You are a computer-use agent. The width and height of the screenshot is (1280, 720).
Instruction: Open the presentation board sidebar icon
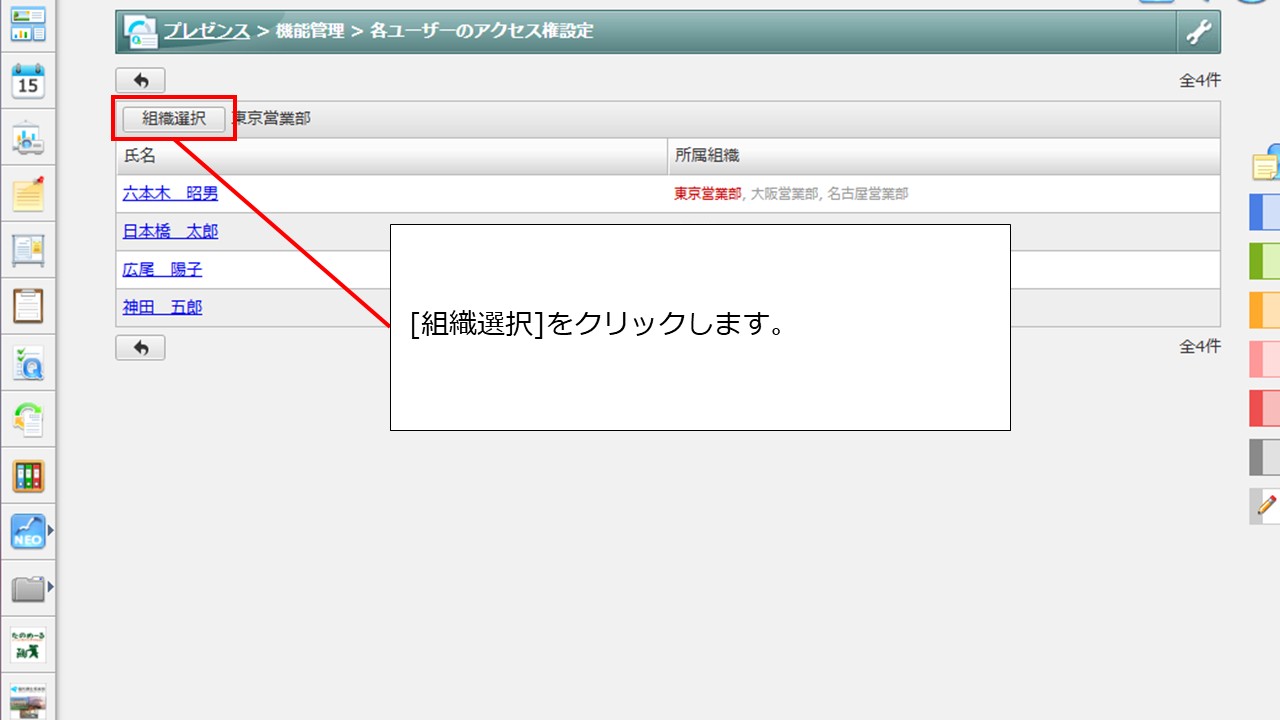(x=28, y=138)
